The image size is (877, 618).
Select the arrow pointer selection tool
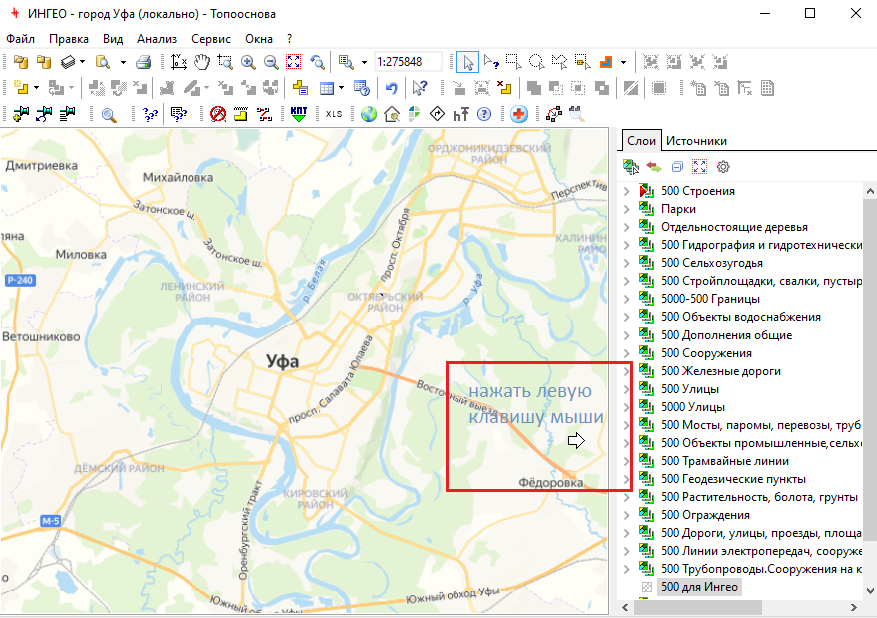point(468,62)
